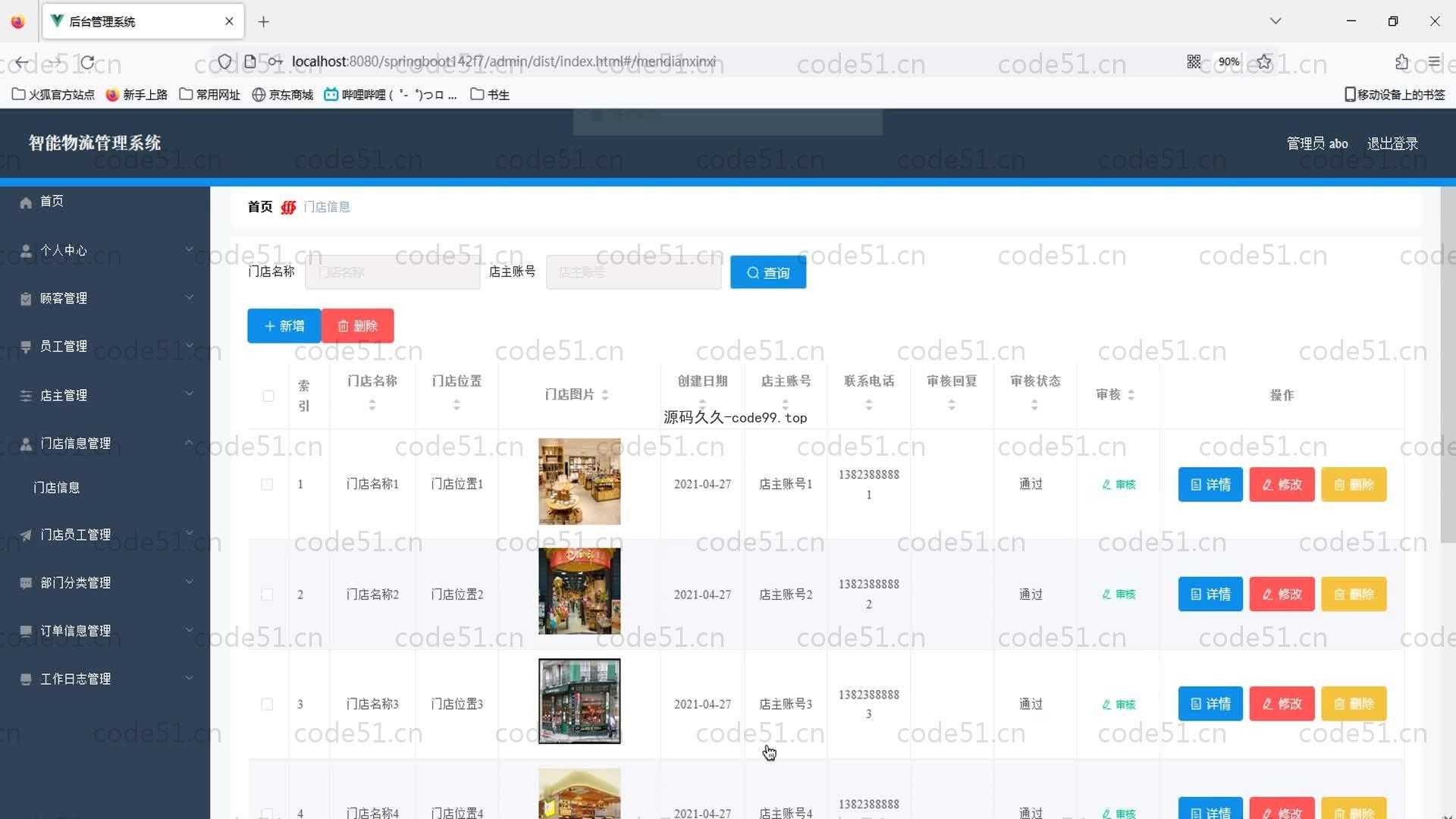Screen dimensions: 1456x819
Task: Click the 门店信息管理 sidebar icon
Action: tap(26, 444)
